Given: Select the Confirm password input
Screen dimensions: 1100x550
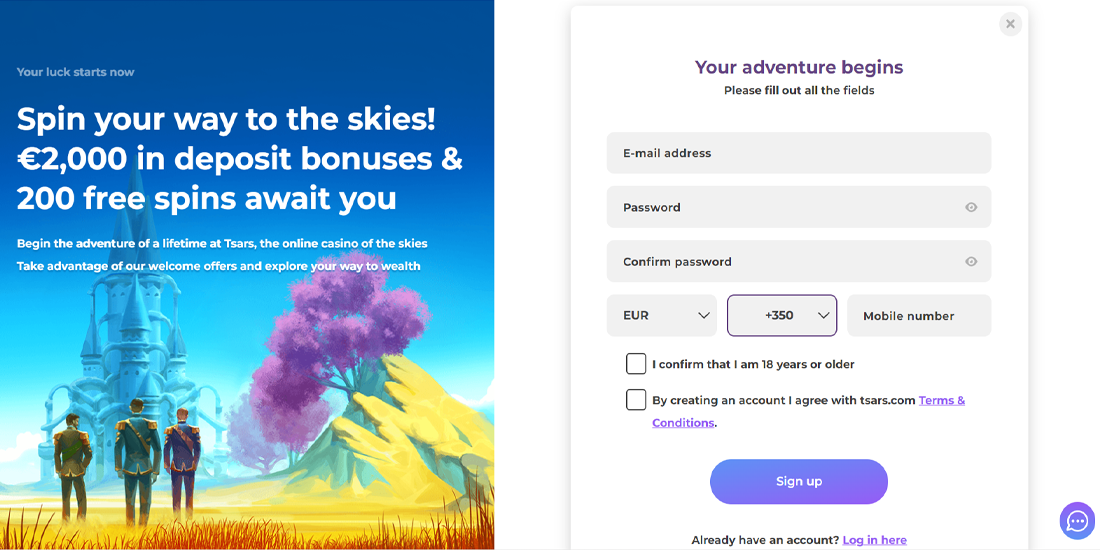Looking at the screenshot, I should pyautogui.click(x=780, y=262).
